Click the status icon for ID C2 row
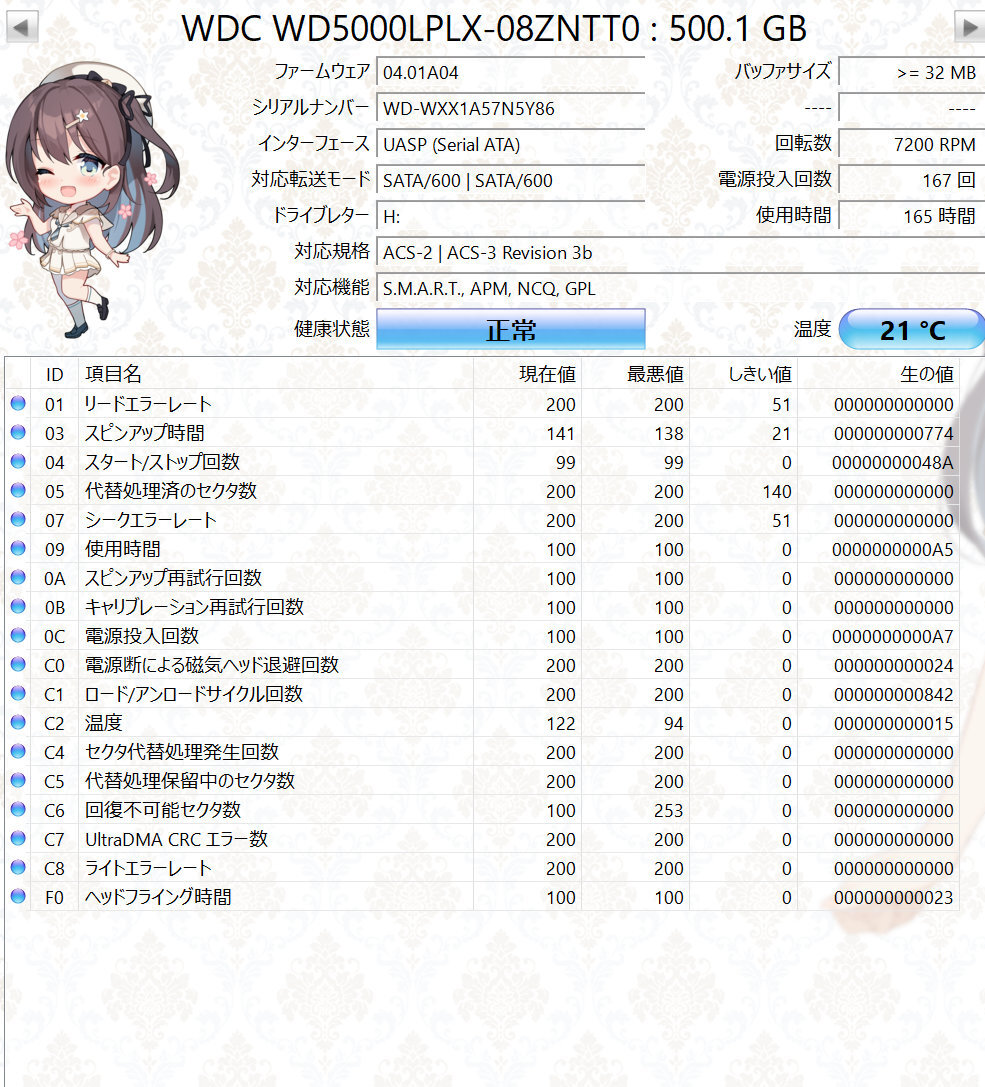 18,723
